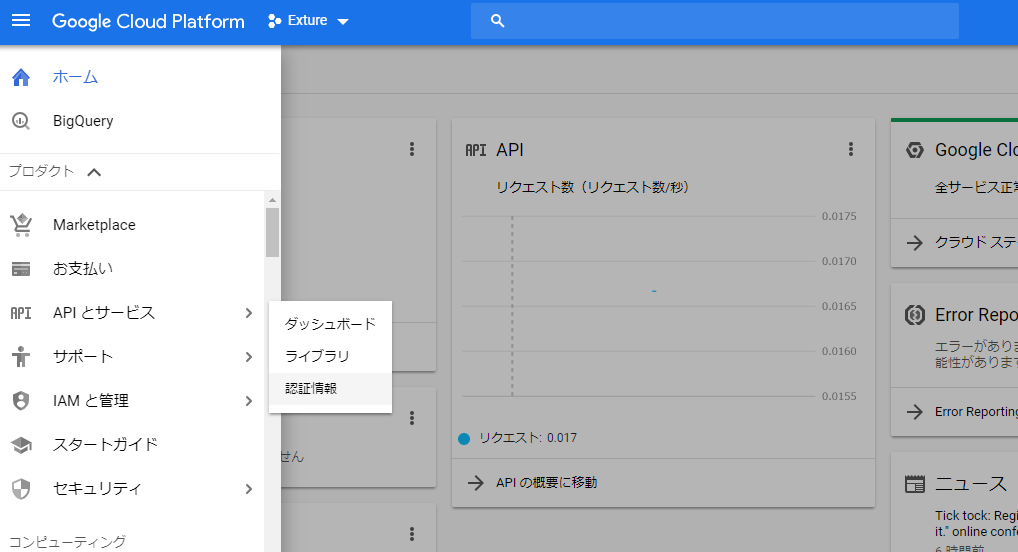Screen dimensions: 1018x552
Task: Select サポート in the sidebar
Action: 82,357
